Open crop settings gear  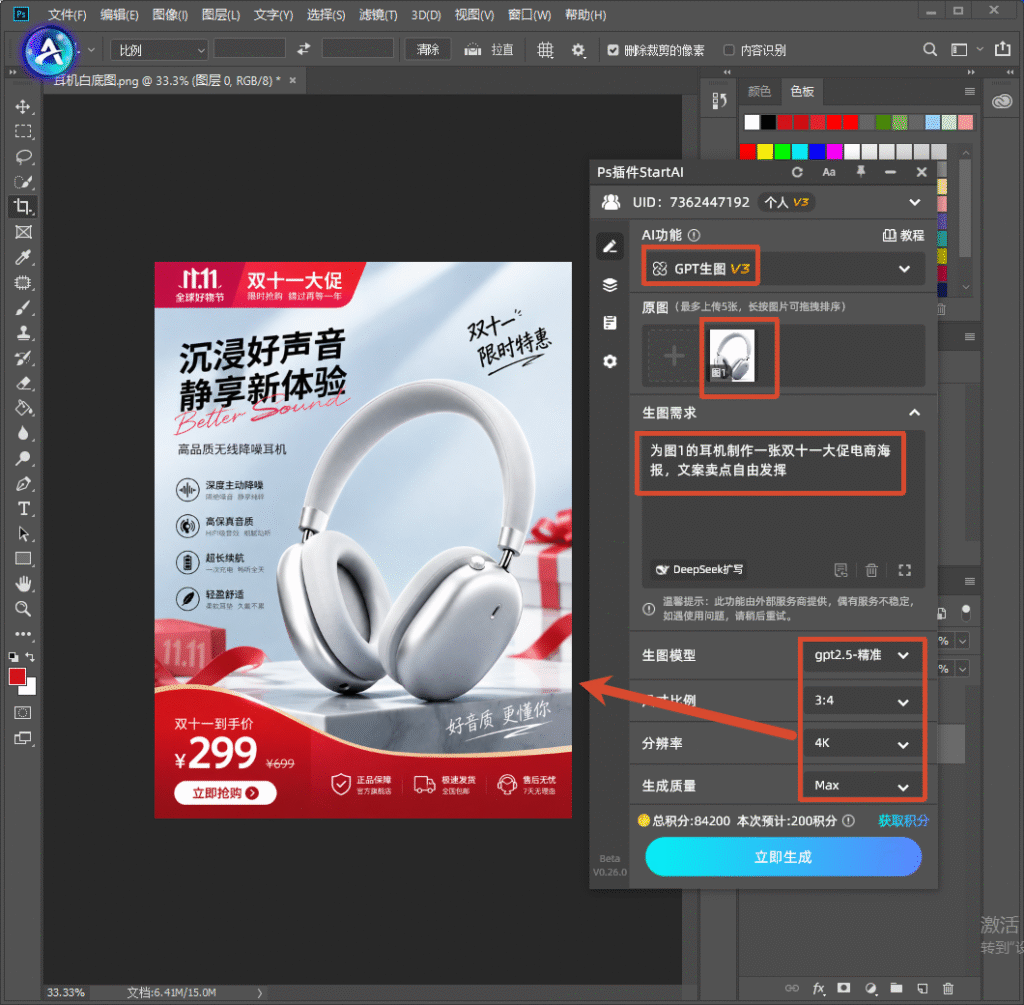579,50
